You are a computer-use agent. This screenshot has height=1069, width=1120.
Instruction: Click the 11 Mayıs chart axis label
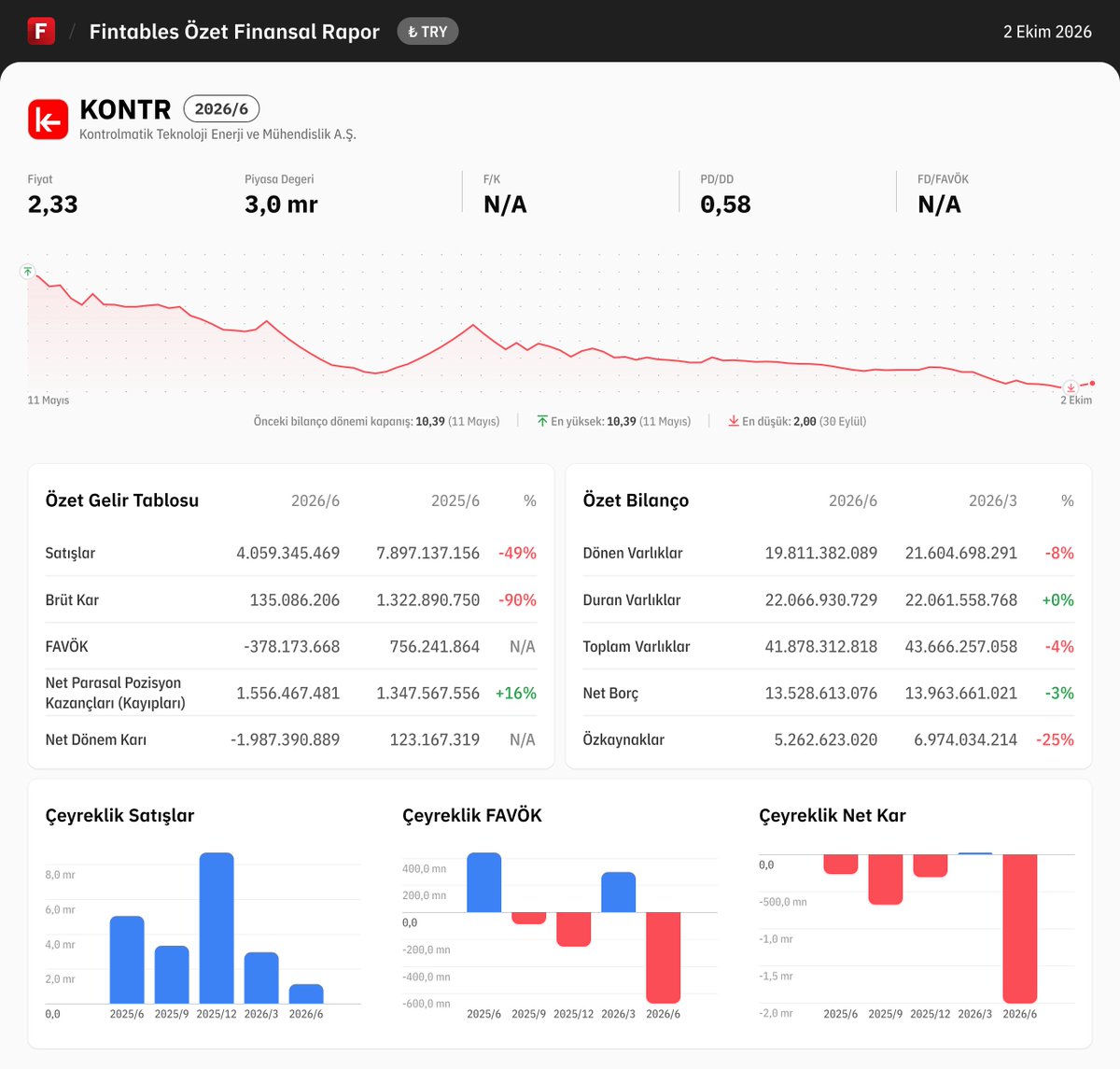click(49, 401)
